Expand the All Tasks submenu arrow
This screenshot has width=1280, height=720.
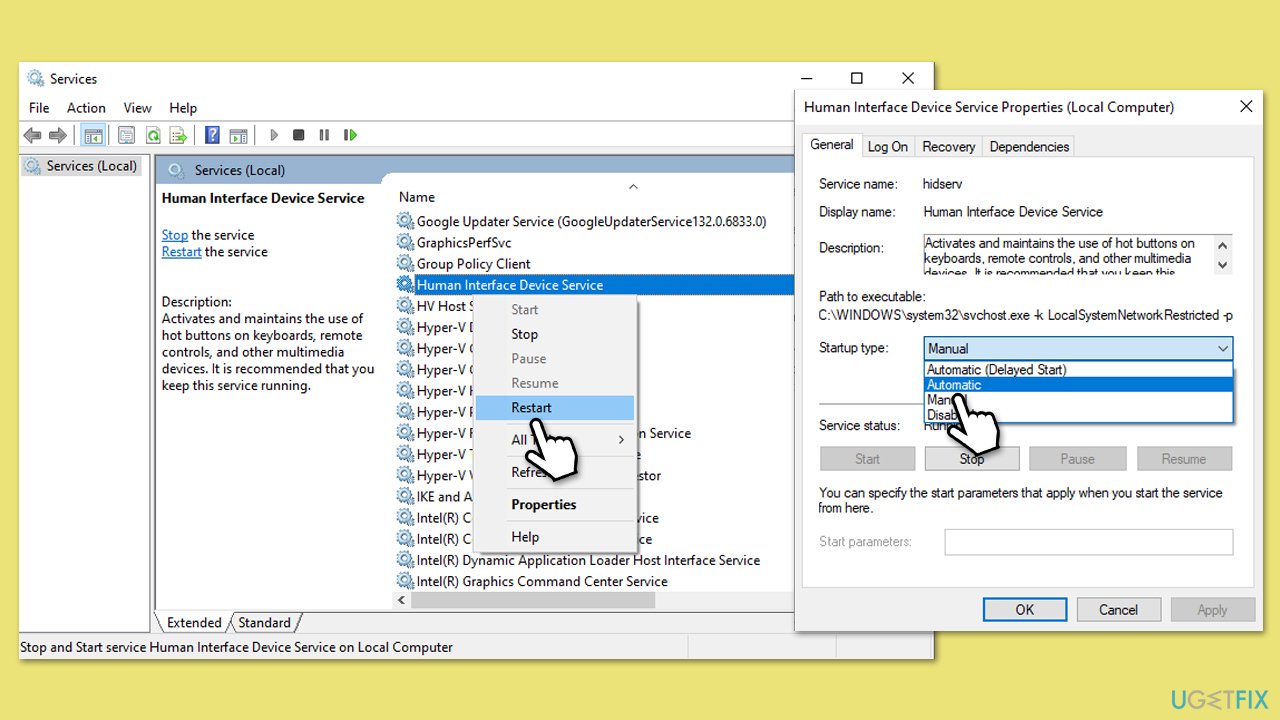621,440
